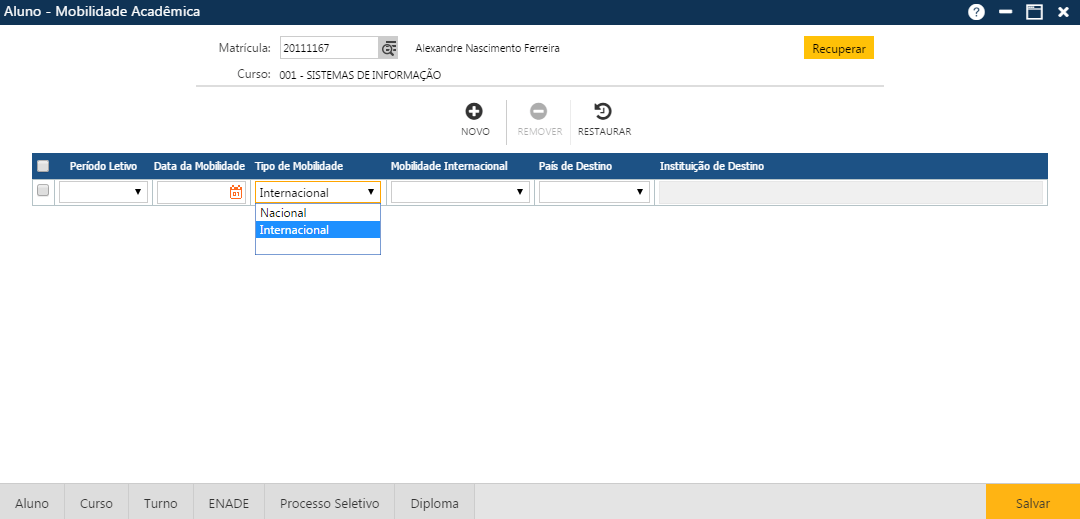Close the Mobilidade Acadêmica window

pos(1063,12)
